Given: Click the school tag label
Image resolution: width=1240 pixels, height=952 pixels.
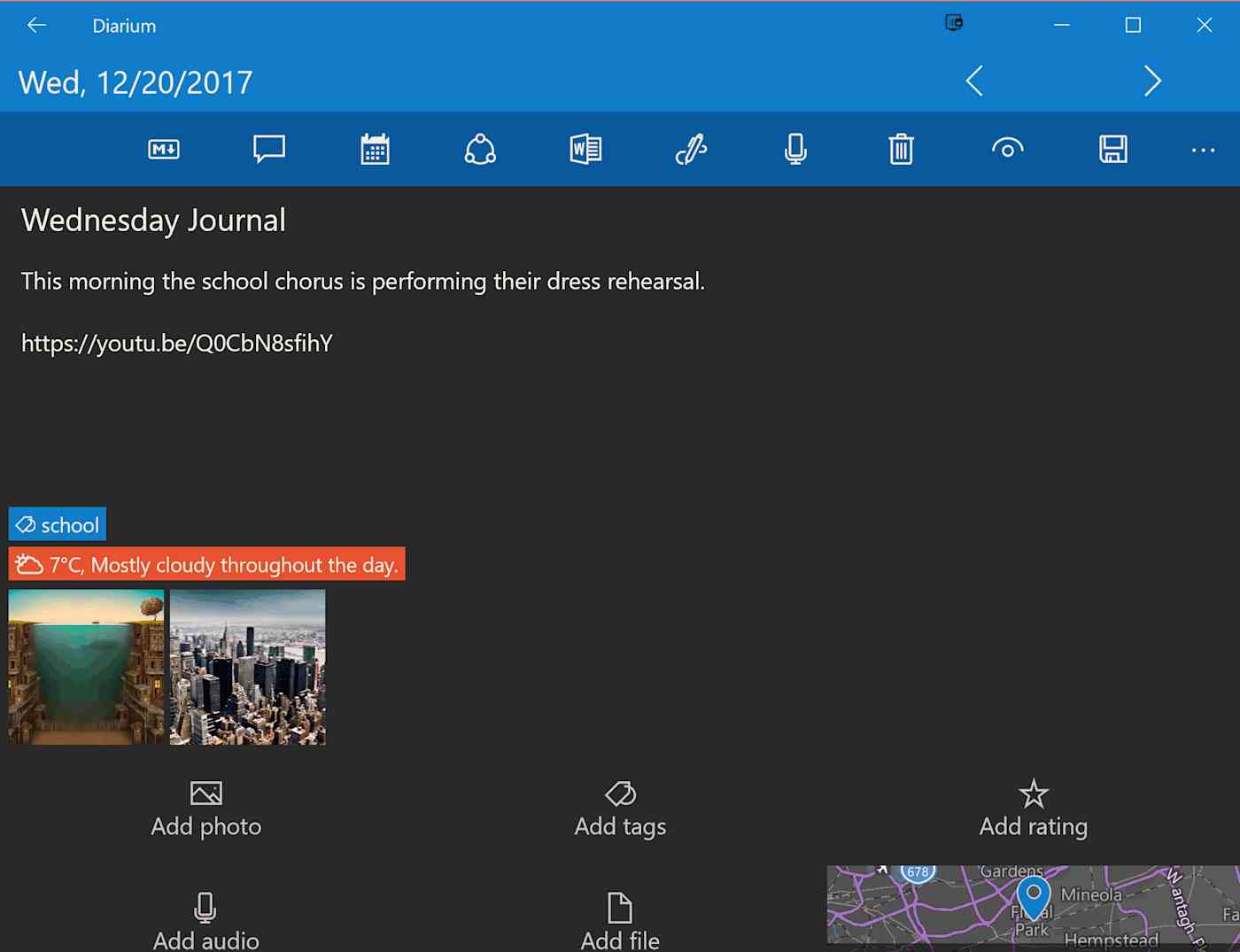Looking at the screenshot, I should pos(58,524).
